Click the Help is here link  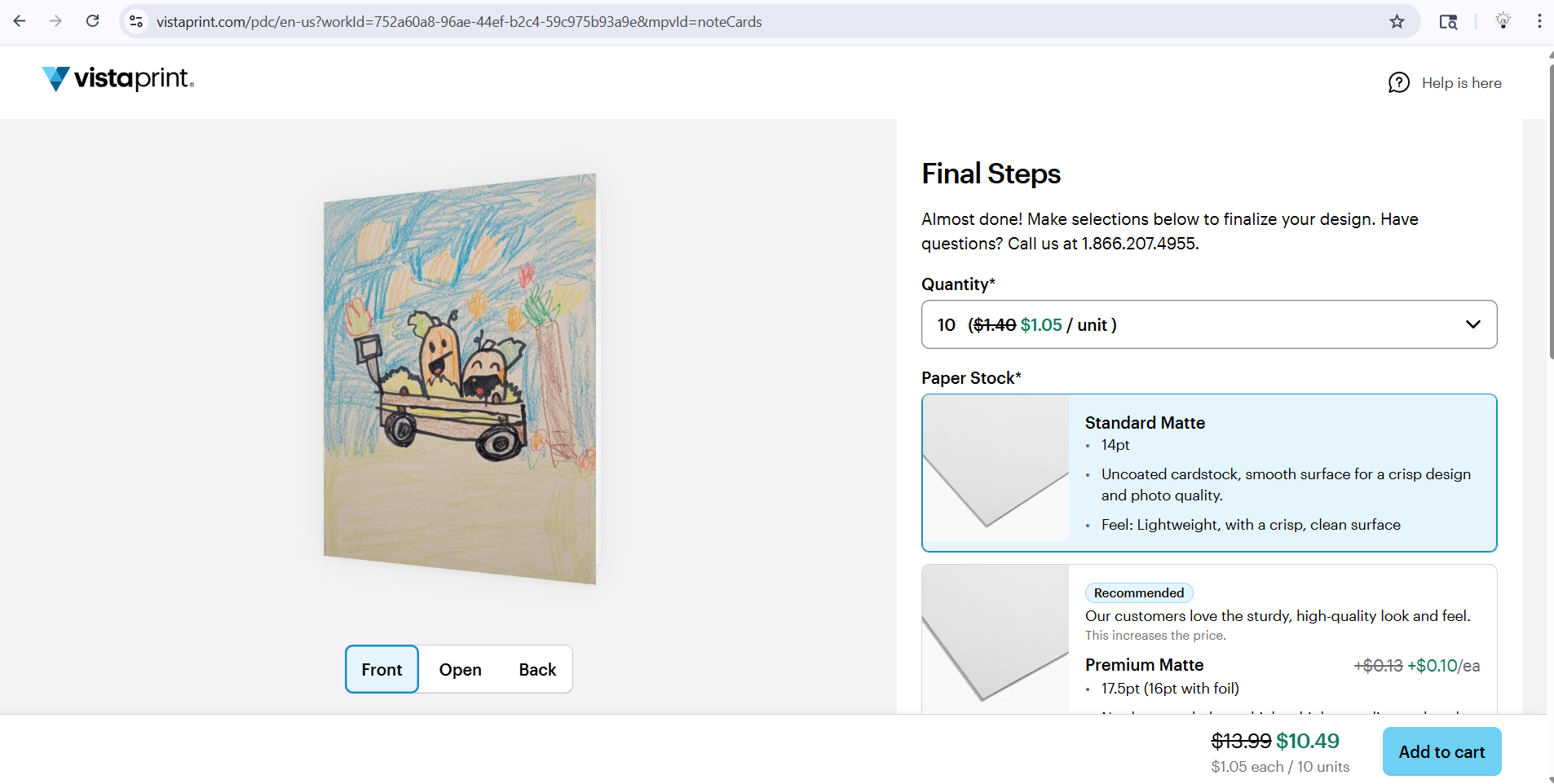coord(1460,82)
